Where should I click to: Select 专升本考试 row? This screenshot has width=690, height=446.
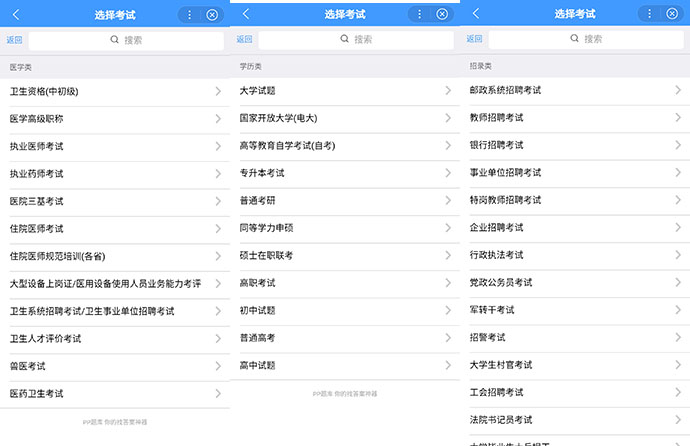tap(345, 173)
